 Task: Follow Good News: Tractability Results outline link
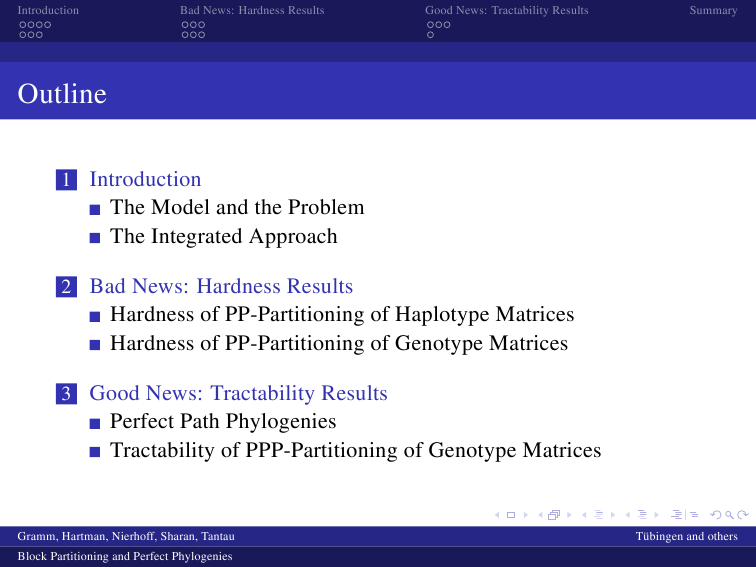pyautogui.click(x=238, y=393)
